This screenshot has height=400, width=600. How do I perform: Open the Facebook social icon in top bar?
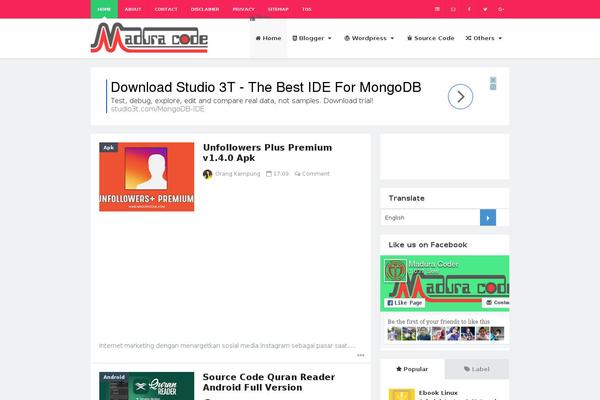(x=469, y=9)
